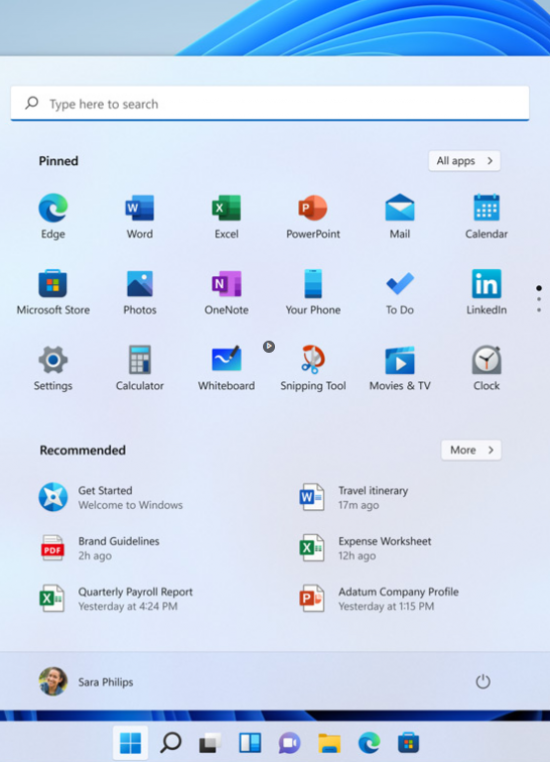
Task: Open the Expense Worksheet file
Action: click(x=365, y=548)
